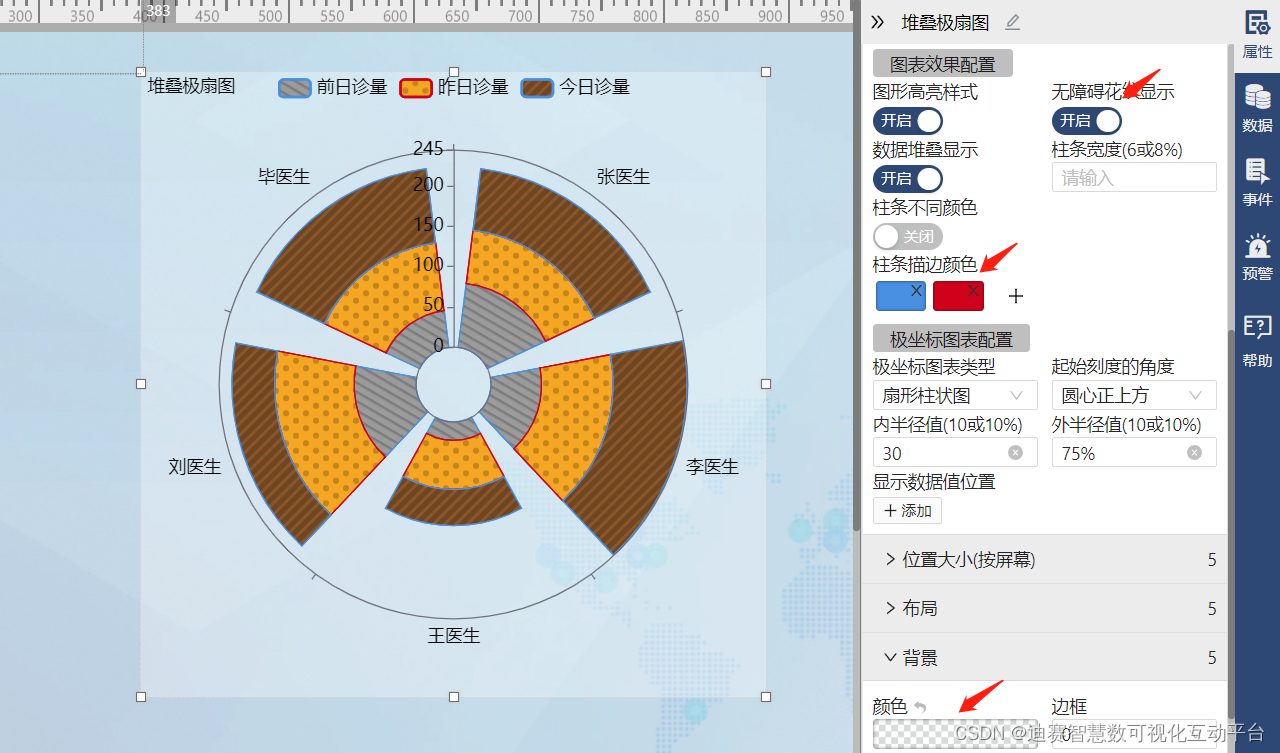The height and width of the screenshot is (753, 1280).
Task: Toggle 今日诊量 legend item
Action: pyautogui.click(x=576, y=88)
